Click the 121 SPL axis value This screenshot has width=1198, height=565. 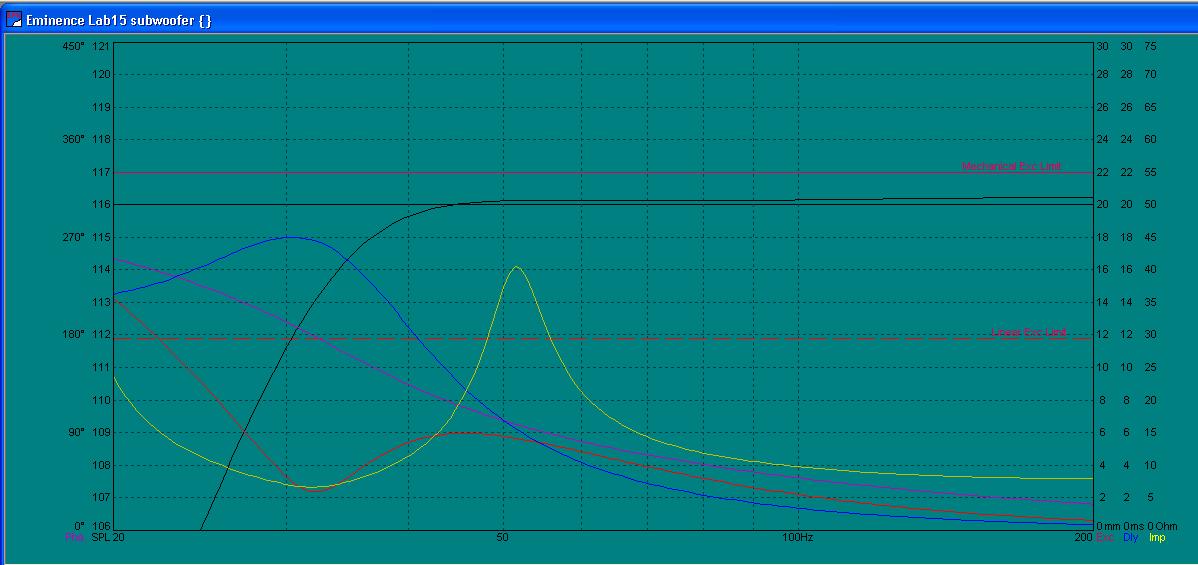(x=101, y=47)
